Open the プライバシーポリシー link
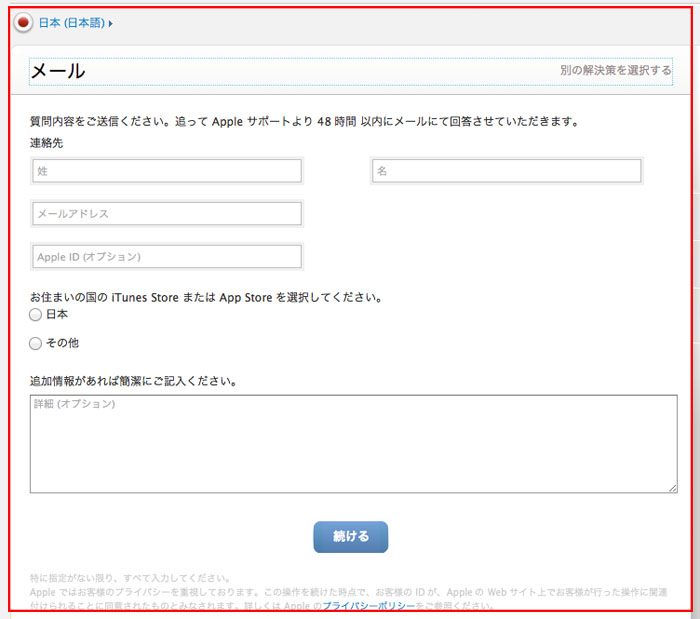Screen dimensions: 700x619 (x=369, y=606)
